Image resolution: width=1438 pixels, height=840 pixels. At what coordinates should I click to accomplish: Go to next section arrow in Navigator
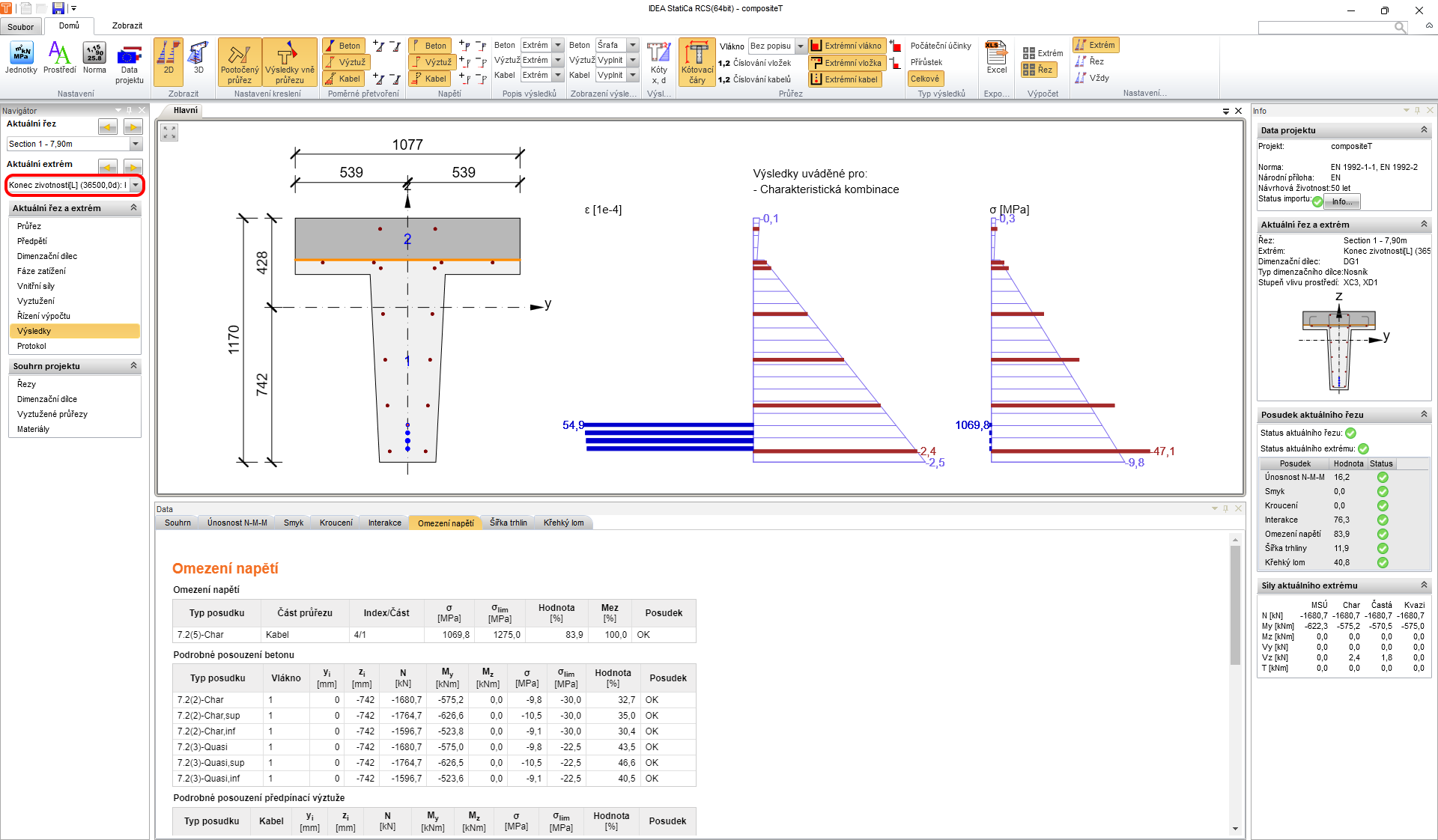133,127
